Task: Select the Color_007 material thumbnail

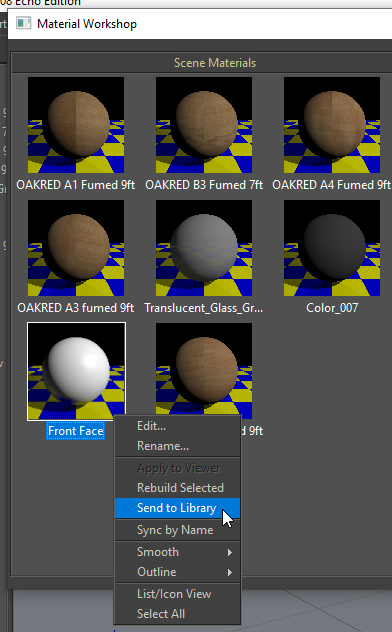Action: click(332, 248)
